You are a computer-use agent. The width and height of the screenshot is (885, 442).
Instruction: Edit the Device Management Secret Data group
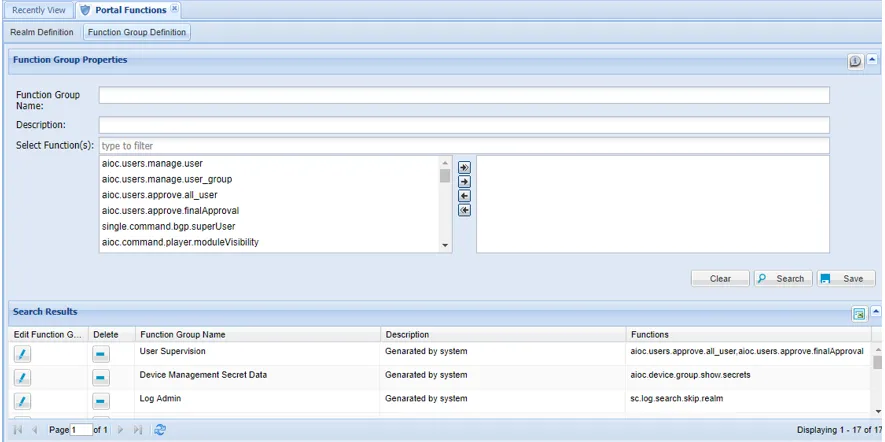point(22,378)
